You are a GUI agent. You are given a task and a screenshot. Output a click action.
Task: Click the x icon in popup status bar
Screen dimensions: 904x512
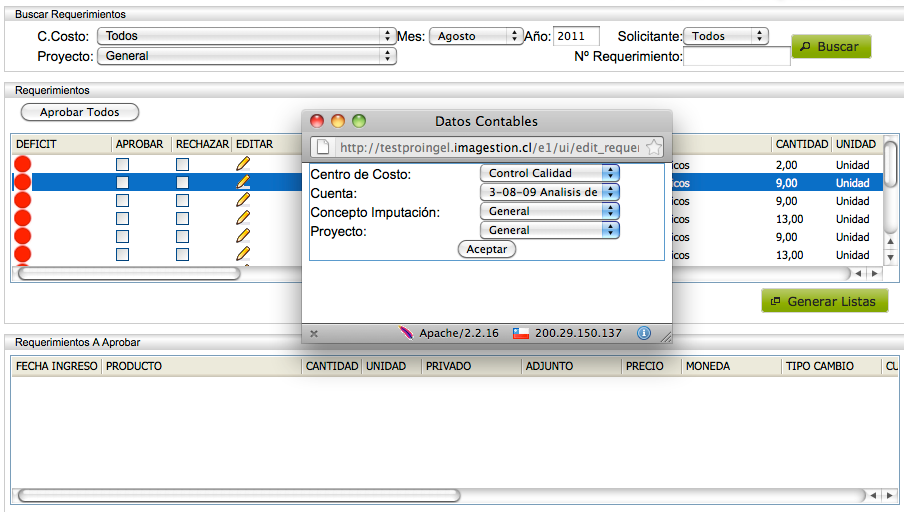pyautogui.click(x=314, y=333)
